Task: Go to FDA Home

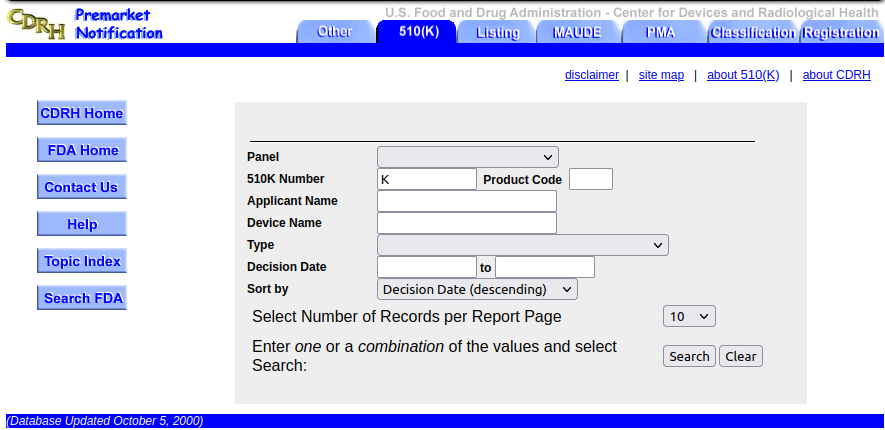Action: tap(82, 150)
